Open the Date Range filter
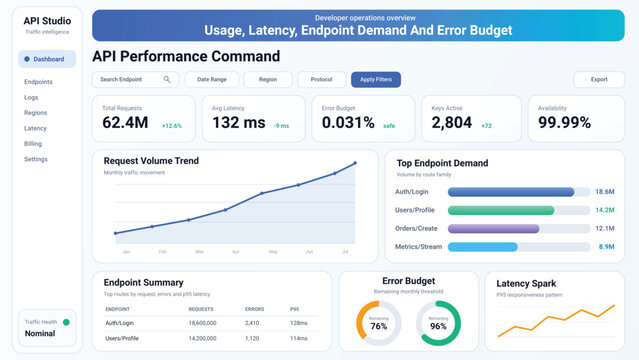This screenshot has width=639, height=360. tap(212, 80)
